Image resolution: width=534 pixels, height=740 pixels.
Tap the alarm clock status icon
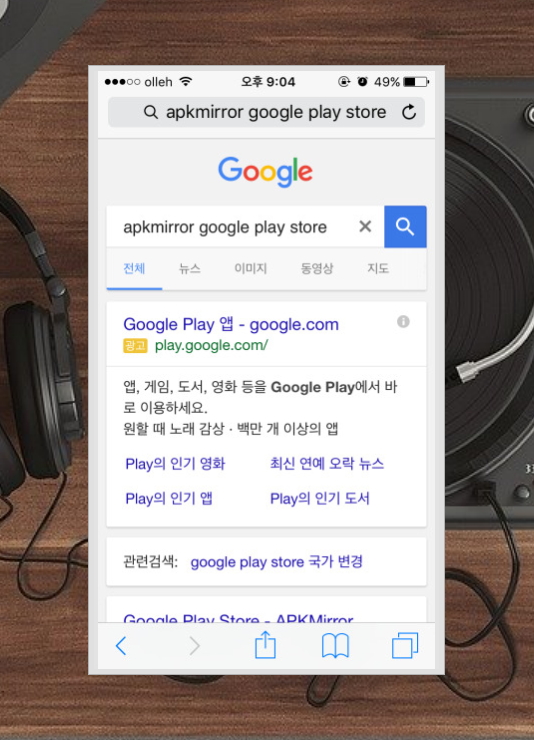pos(362,82)
